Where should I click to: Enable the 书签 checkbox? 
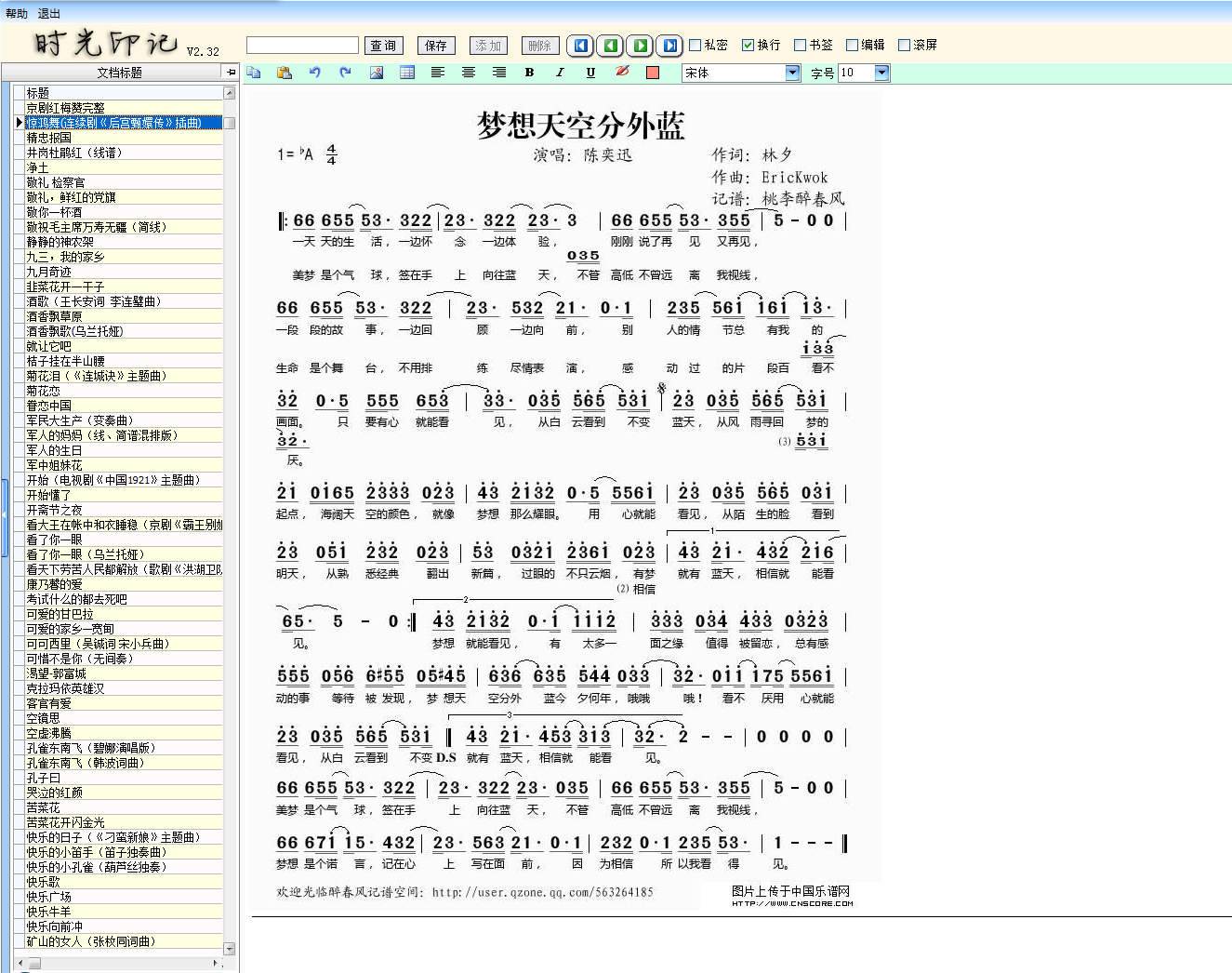[x=800, y=45]
